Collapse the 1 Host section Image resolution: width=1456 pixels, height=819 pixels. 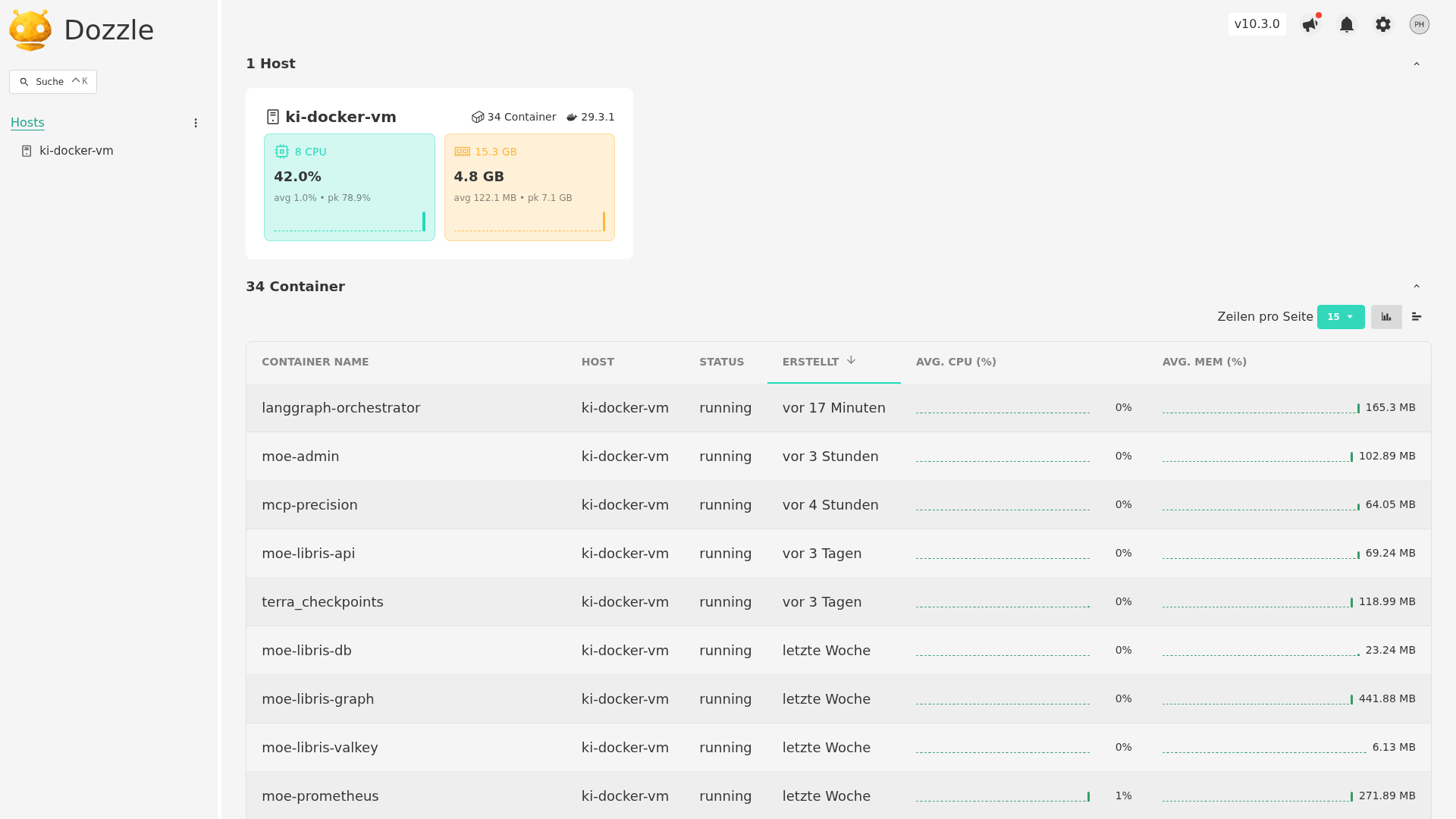pos(1416,64)
